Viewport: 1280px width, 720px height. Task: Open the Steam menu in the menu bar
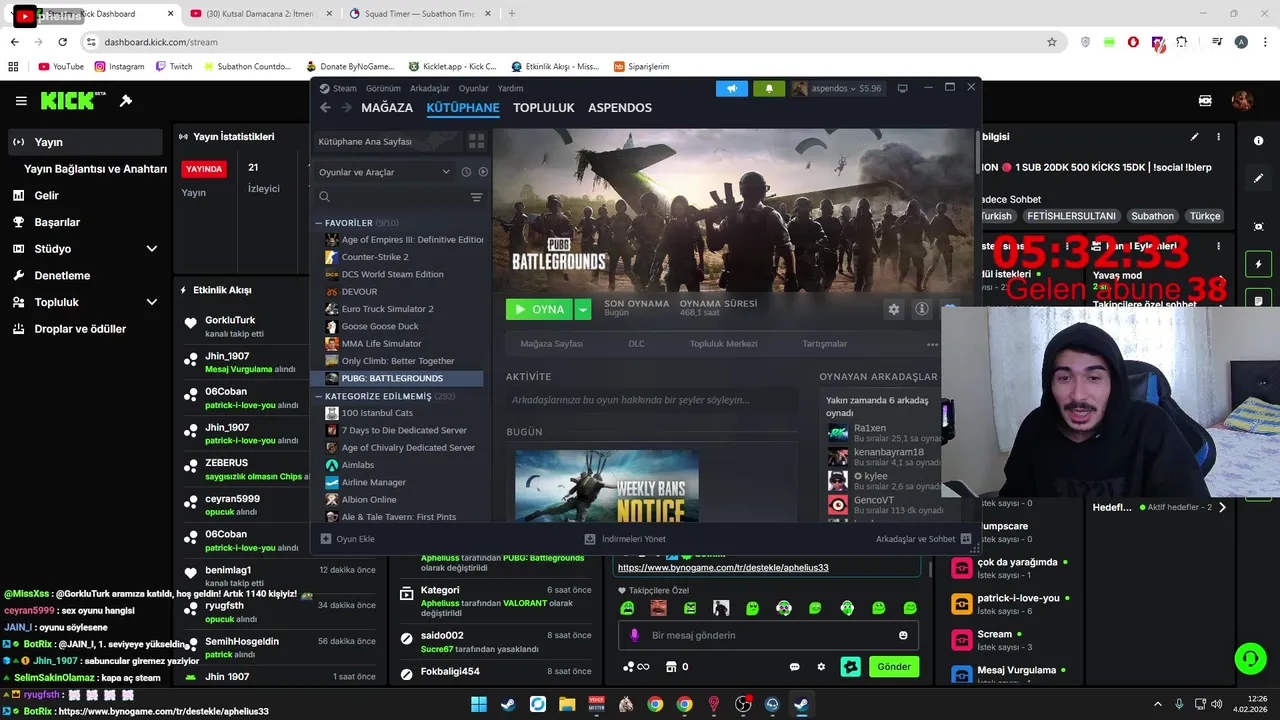(345, 88)
